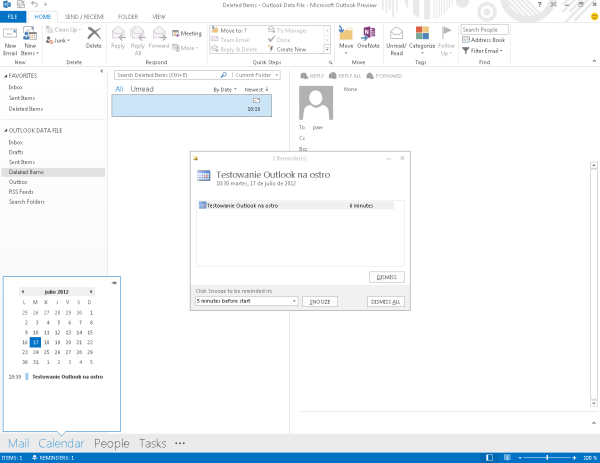The image size is (600, 463).
Task: Open the By Date sort dropdown
Action: click(x=223, y=89)
